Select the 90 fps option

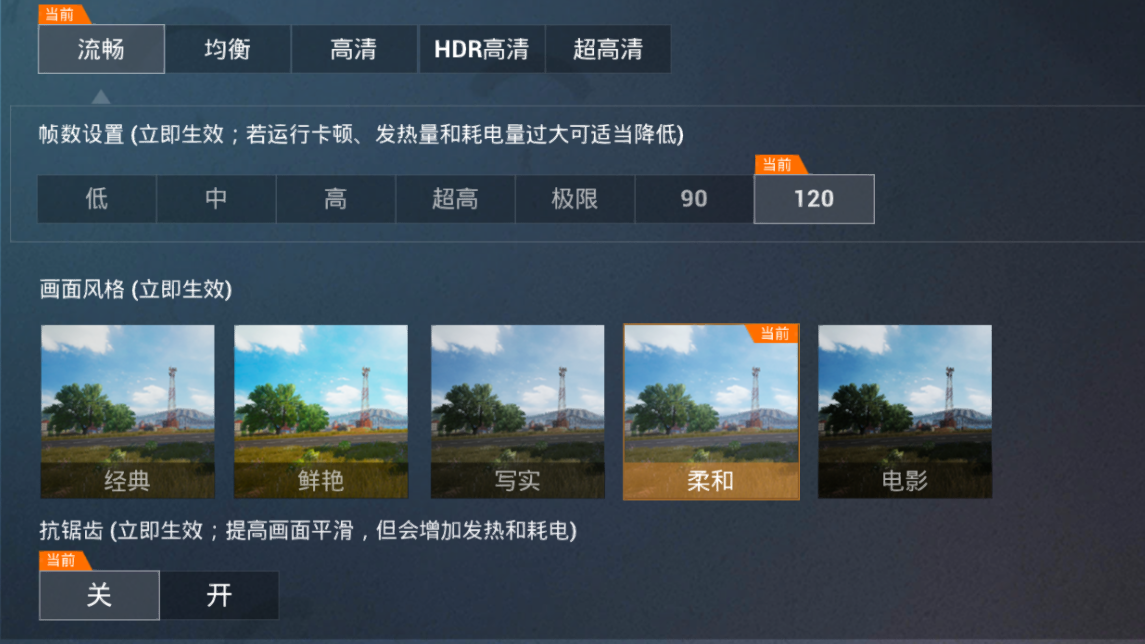[x=694, y=199]
